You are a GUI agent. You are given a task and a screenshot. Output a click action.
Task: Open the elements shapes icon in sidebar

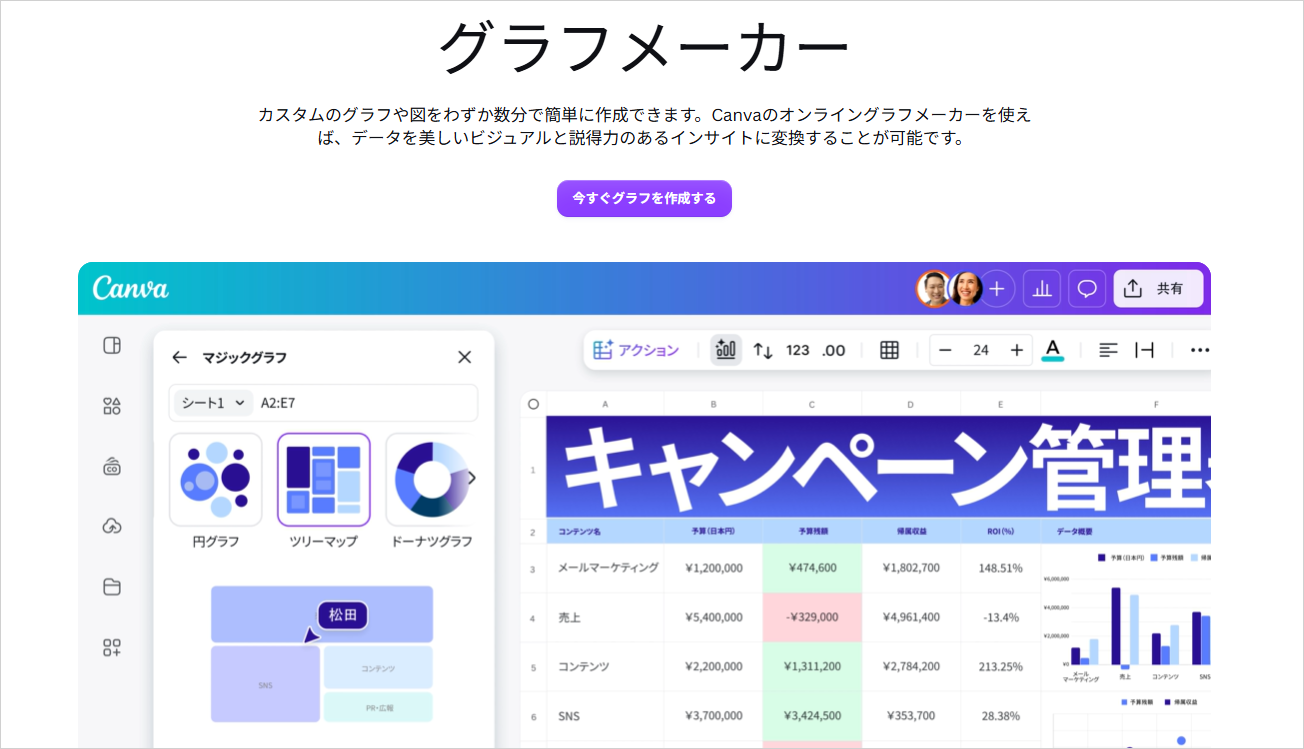(x=112, y=406)
